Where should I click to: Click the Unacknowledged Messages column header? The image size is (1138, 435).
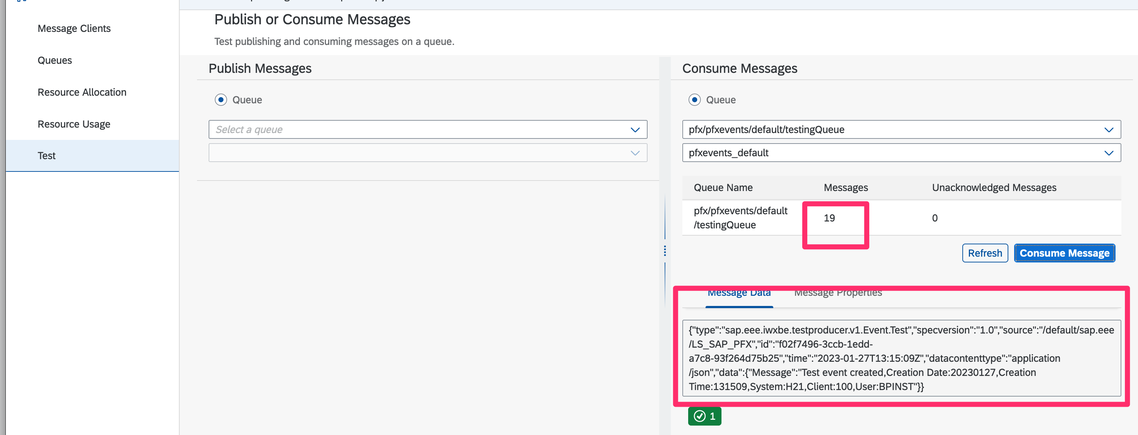point(993,187)
